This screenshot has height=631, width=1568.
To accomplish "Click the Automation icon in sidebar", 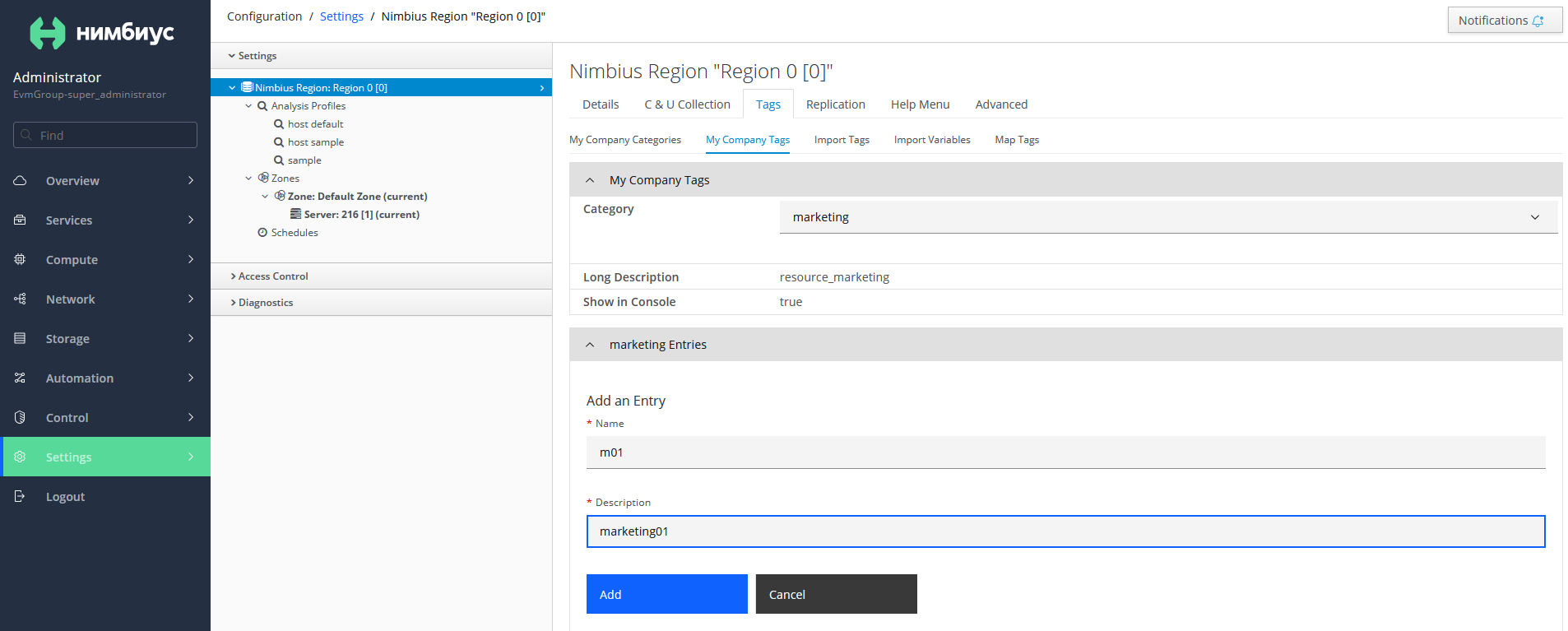I will coord(20,378).
